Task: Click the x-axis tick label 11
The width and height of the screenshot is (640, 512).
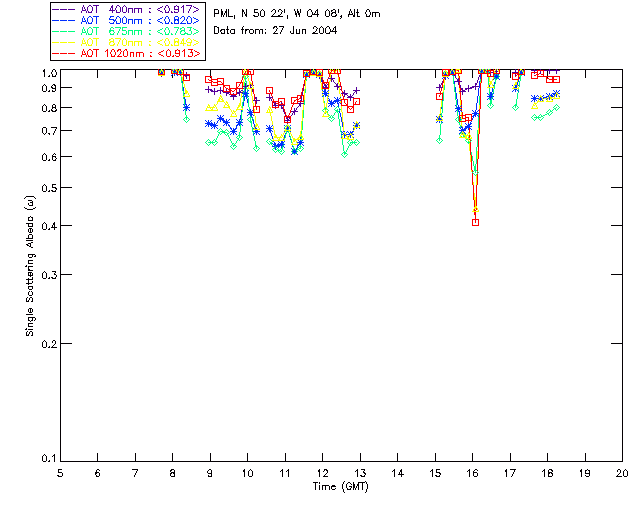Action: (285, 473)
